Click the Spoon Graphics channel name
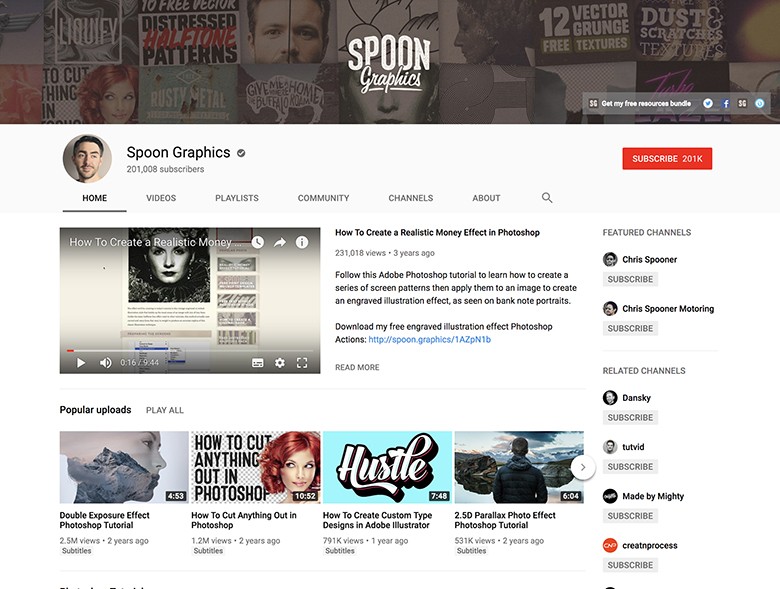780x589 pixels. click(178, 152)
